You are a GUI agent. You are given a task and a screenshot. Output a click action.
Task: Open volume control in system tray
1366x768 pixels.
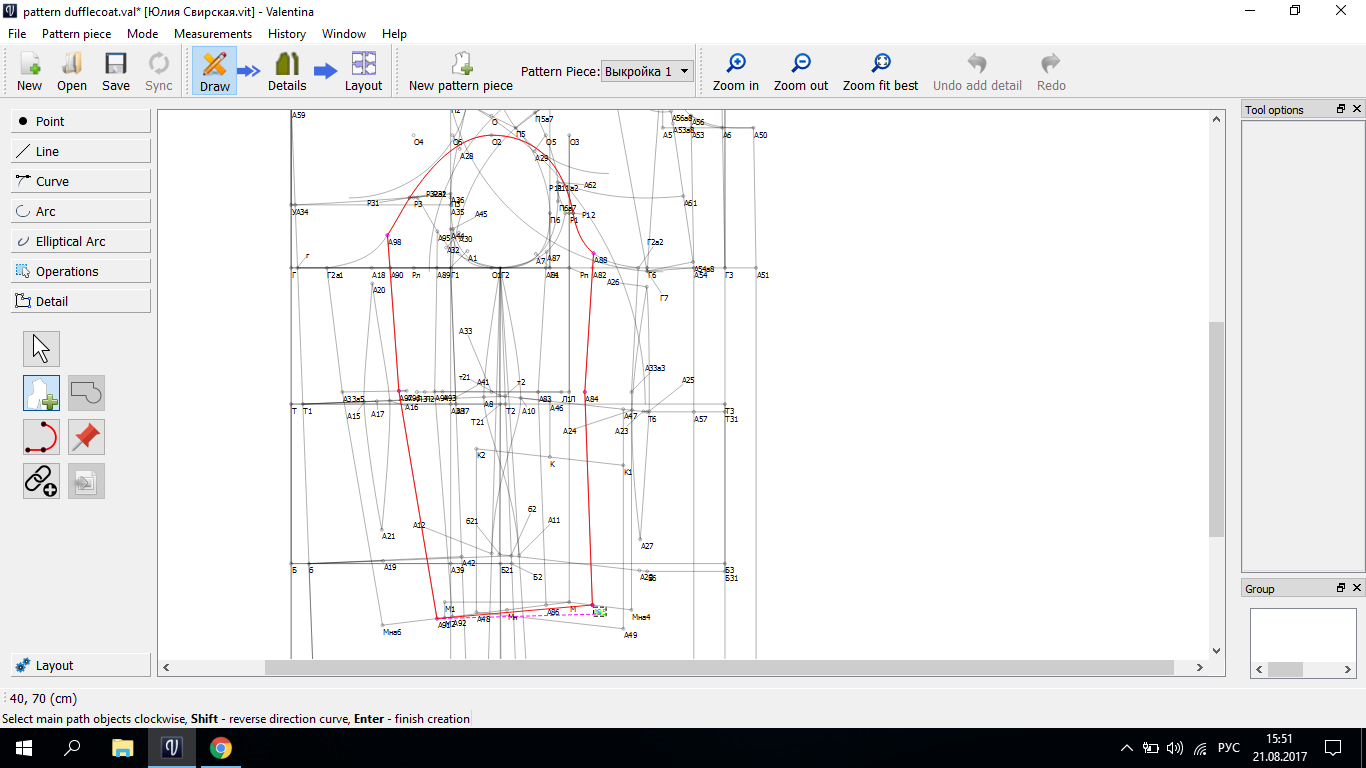click(x=1175, y=748)
